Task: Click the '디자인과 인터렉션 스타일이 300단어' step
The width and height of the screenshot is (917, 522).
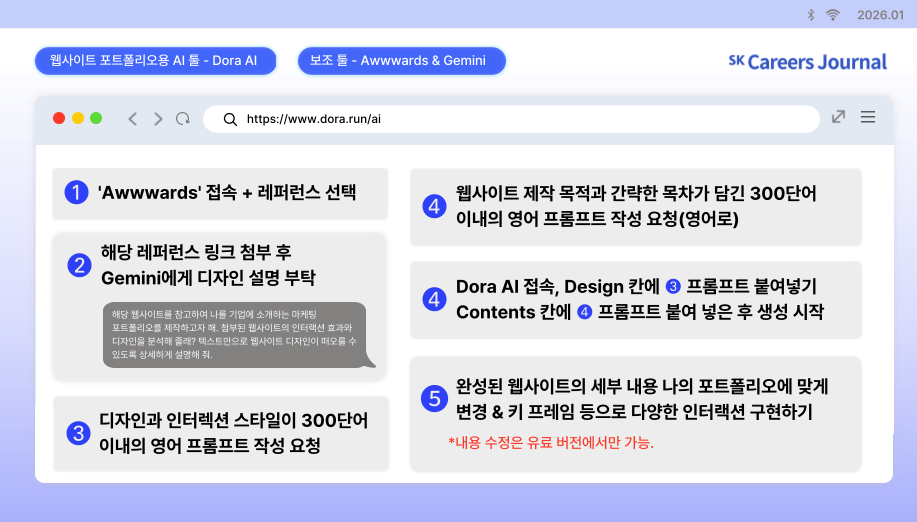Action: pos(221,434)
